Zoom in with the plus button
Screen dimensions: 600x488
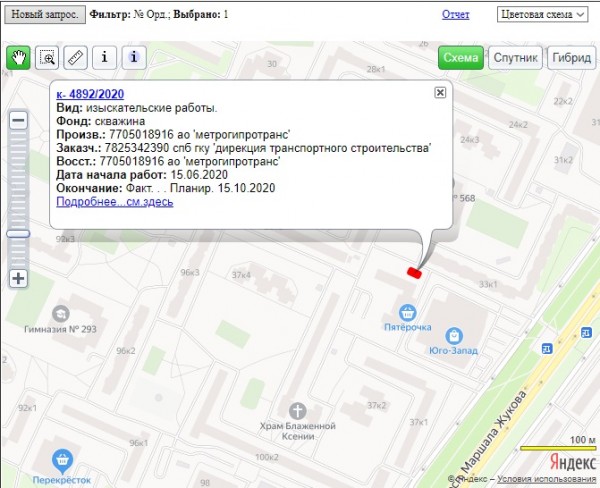(x=18, y=278)
